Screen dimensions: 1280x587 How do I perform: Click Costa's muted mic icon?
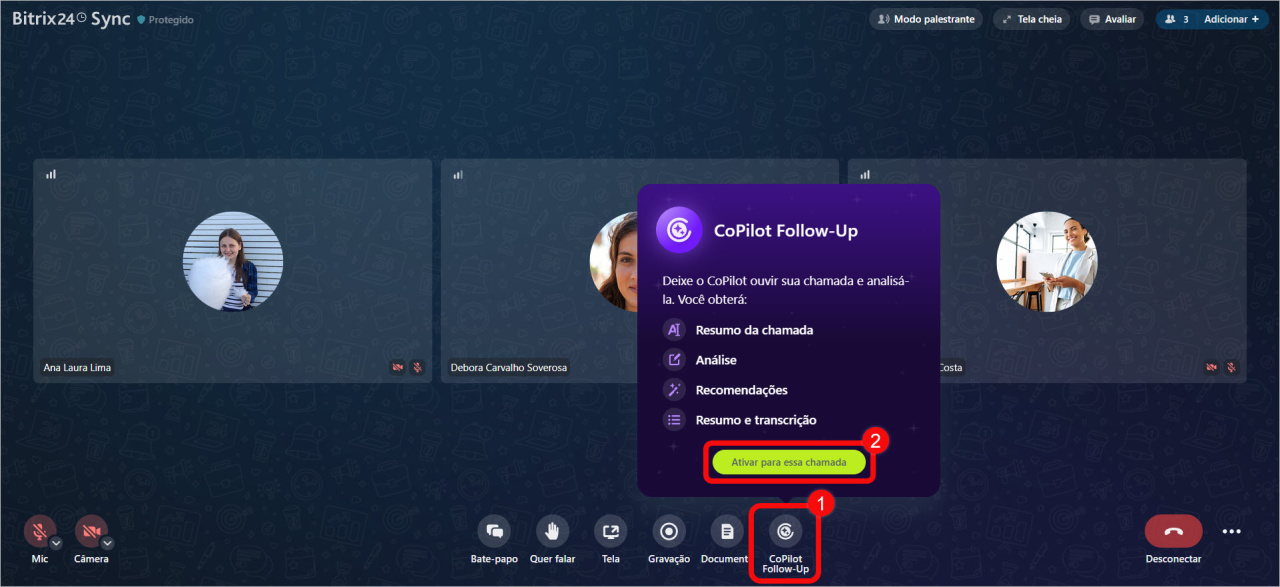click(x=1231, y=367)
